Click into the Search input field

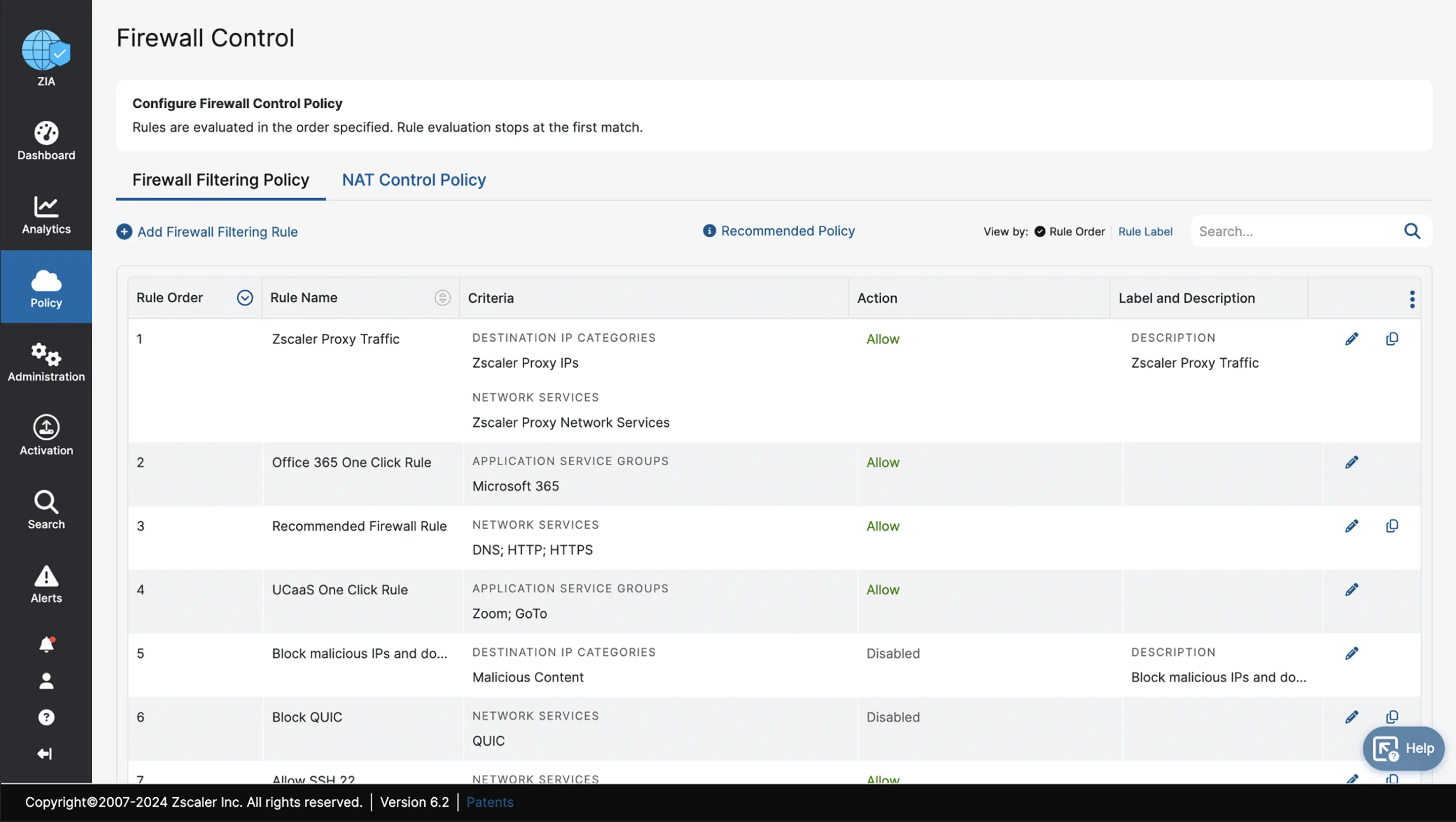(x=1294, y=231)
